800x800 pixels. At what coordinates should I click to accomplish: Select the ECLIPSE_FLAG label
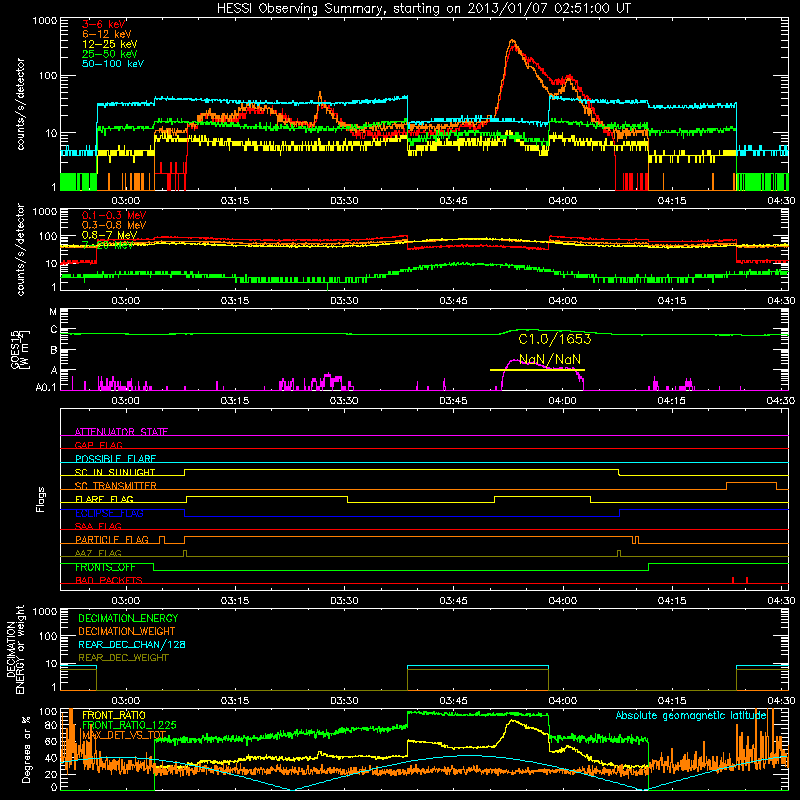[109, 513]
